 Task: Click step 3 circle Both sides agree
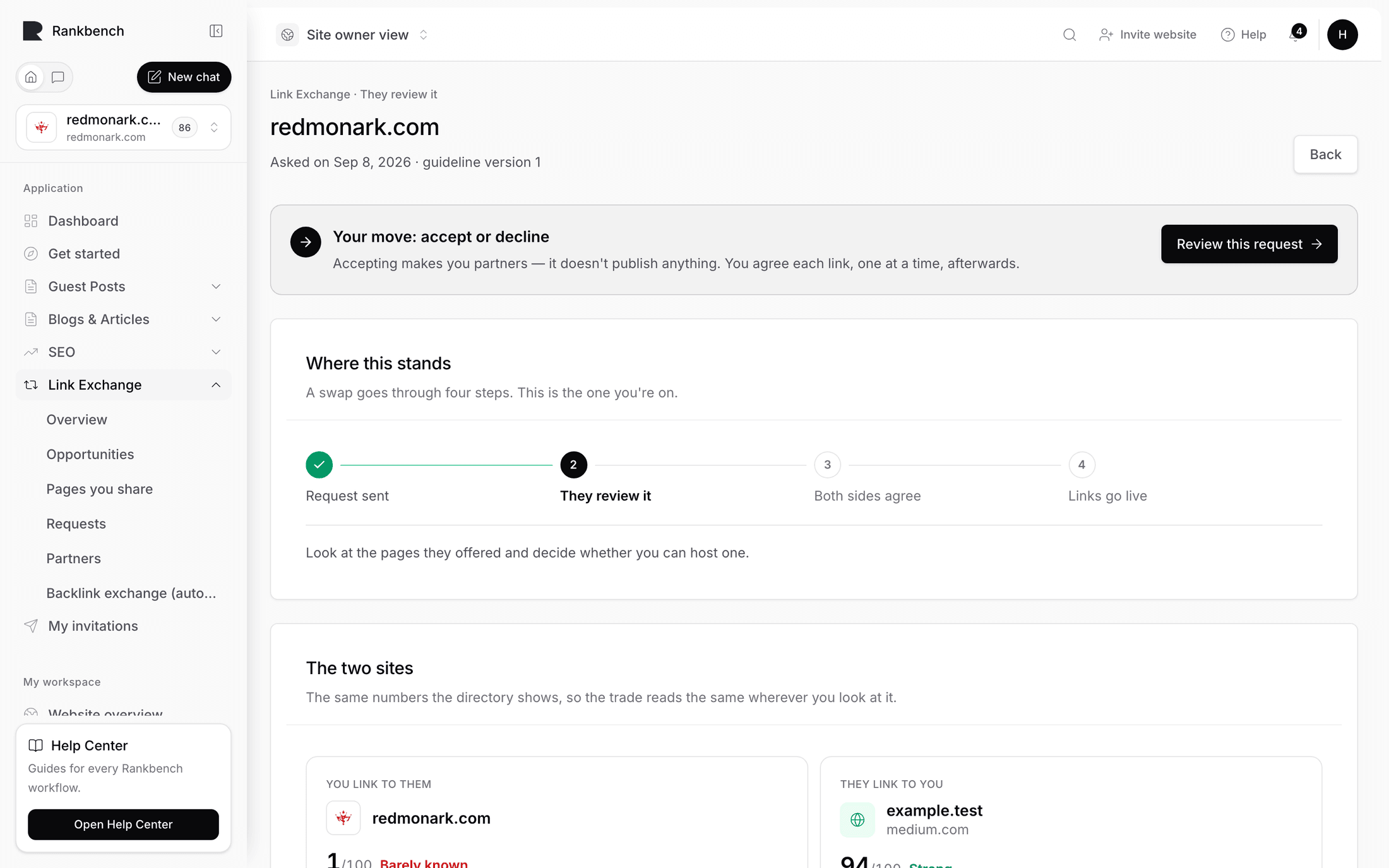tap(827, 465)
